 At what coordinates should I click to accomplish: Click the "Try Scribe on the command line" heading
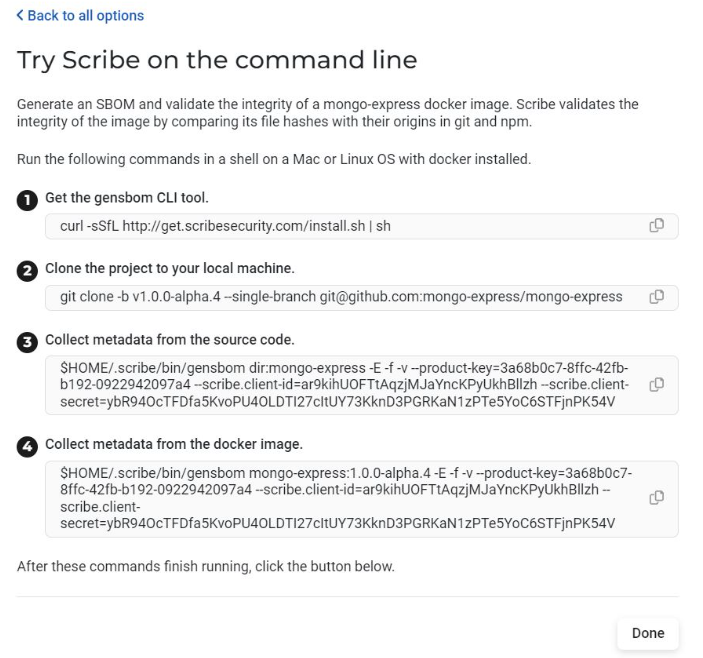tap(217, 60)
